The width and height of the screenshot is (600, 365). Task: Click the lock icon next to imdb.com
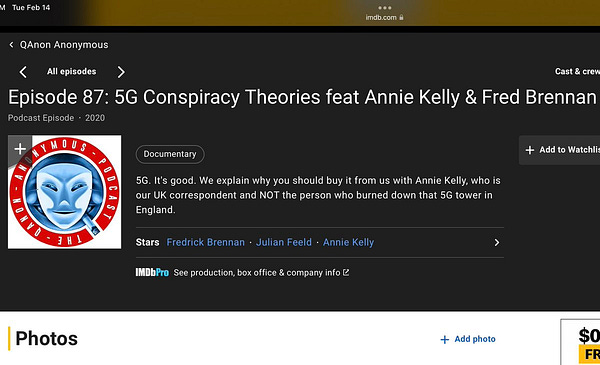[x=401, y=17]
